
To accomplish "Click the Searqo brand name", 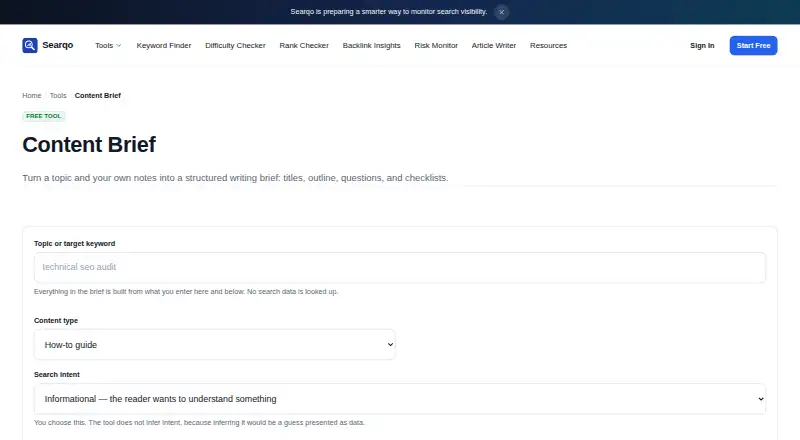I will [58, 45].
